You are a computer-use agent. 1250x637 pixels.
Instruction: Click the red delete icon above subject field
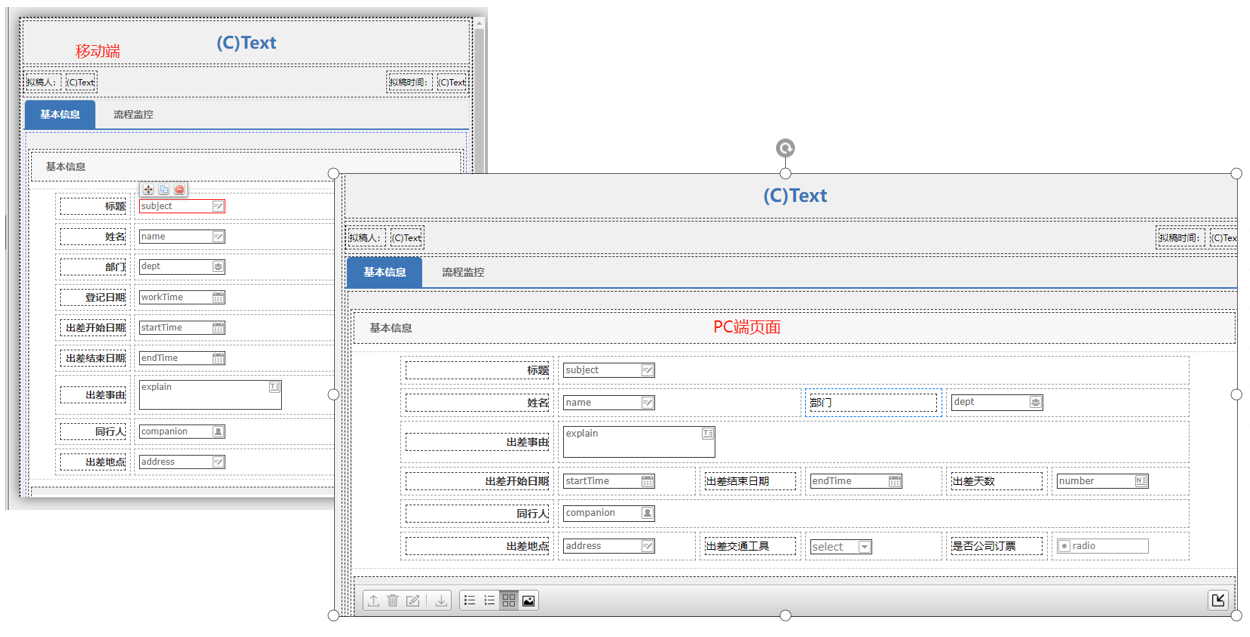pos(180,189)
